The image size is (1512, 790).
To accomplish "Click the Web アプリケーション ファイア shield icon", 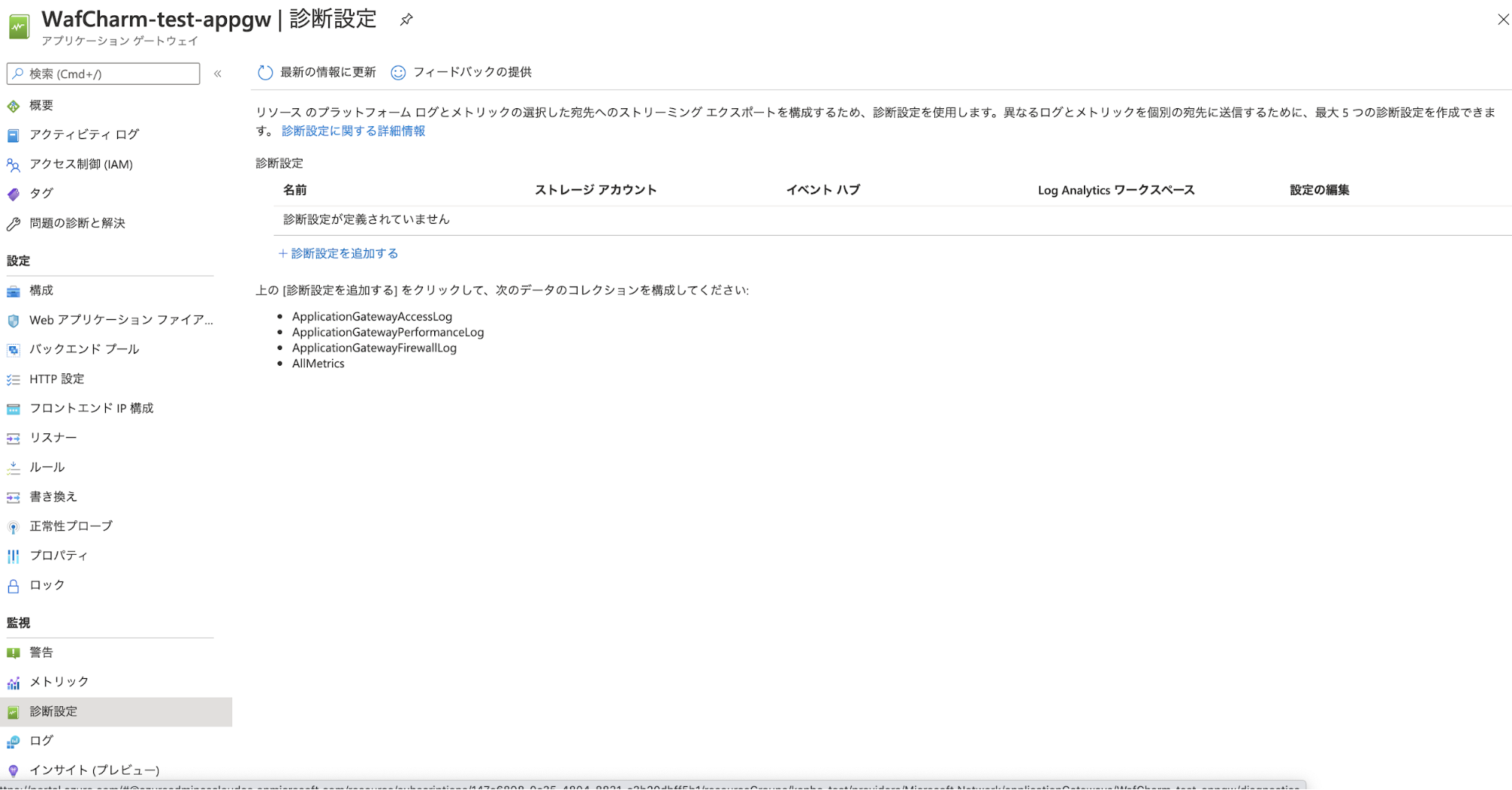I will coord(14,321).
